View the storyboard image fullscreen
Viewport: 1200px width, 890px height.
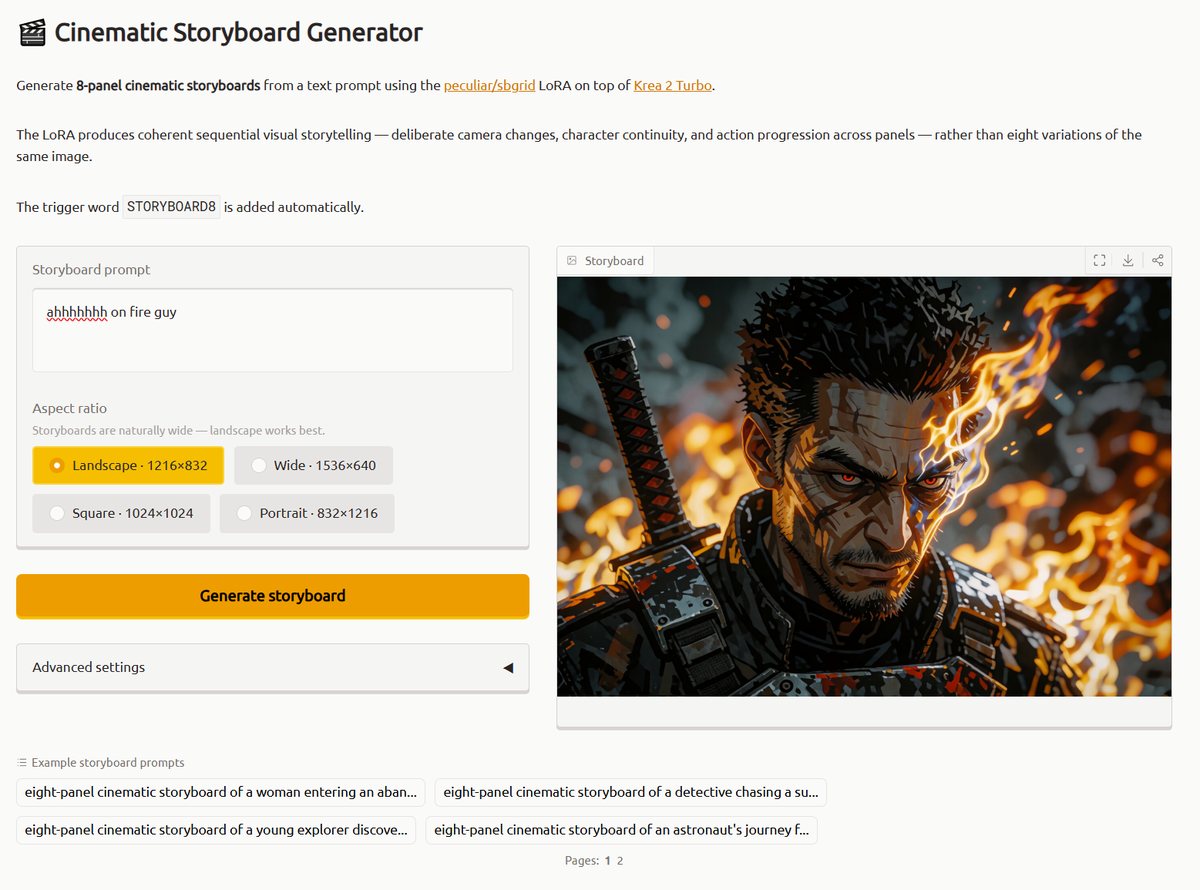click(x=1099, y=261)
